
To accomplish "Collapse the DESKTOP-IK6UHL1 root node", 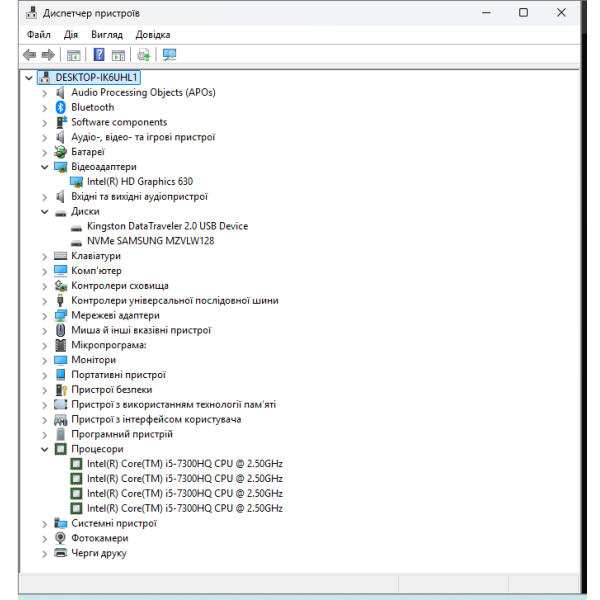I will [x=29, y=78].
